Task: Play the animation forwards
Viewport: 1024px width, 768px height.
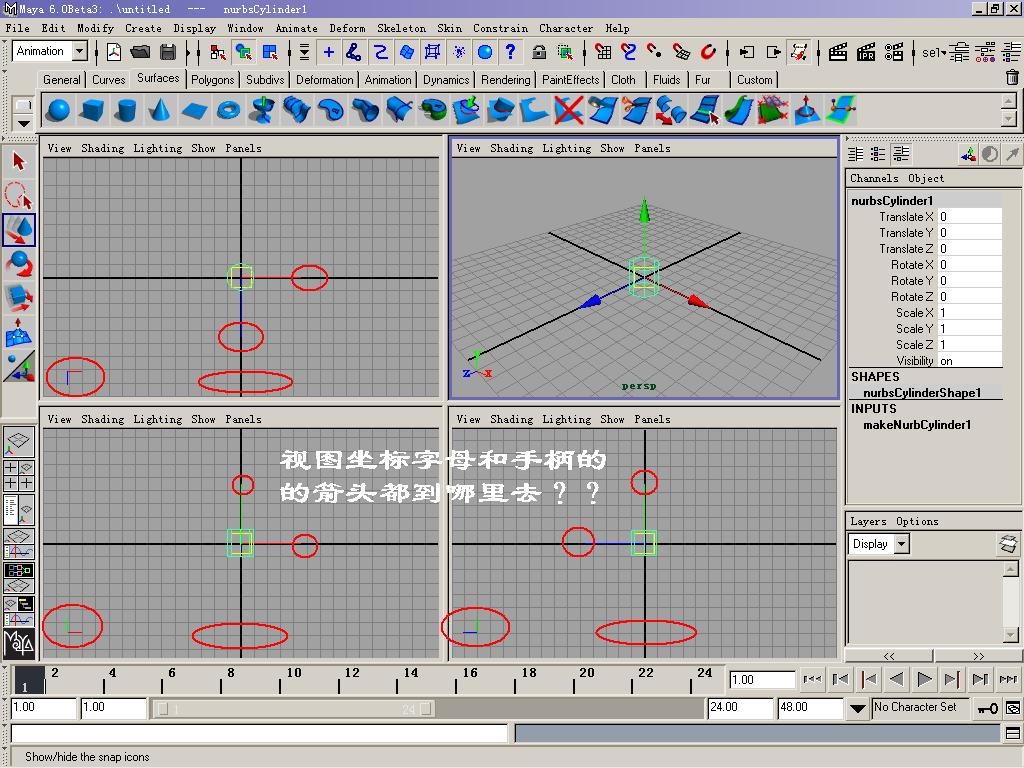Action: (x=924, y=679)
